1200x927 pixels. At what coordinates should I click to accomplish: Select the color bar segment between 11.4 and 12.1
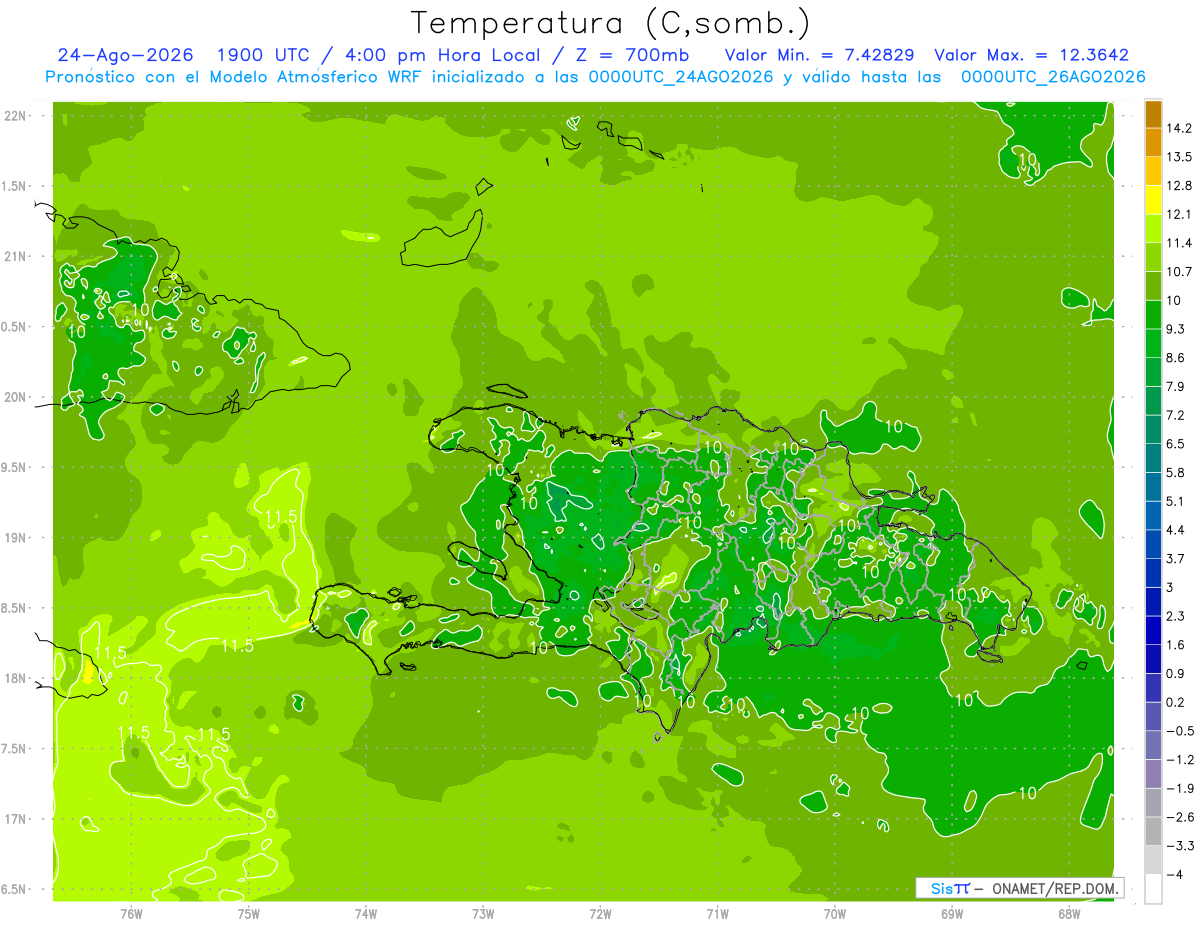1153,229
